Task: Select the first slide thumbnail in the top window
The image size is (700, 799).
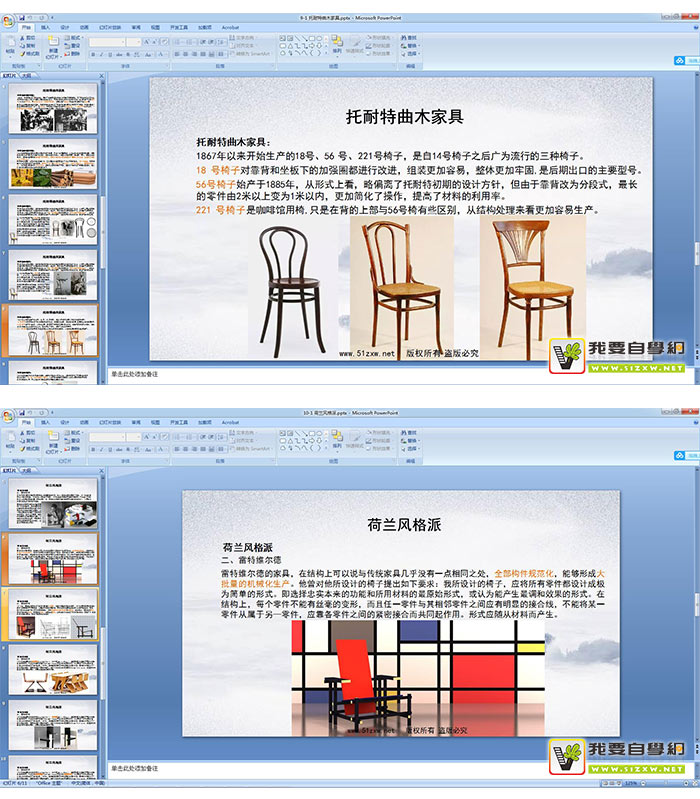Action: click(x=53, y=109)
